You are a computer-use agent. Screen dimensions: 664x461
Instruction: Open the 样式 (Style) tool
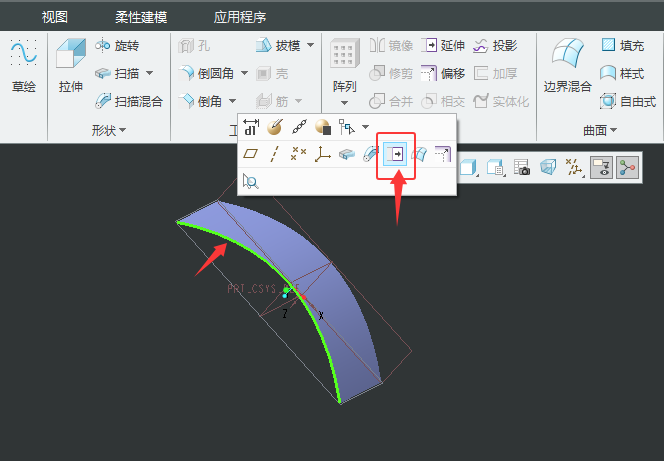[x=622, y=73]
